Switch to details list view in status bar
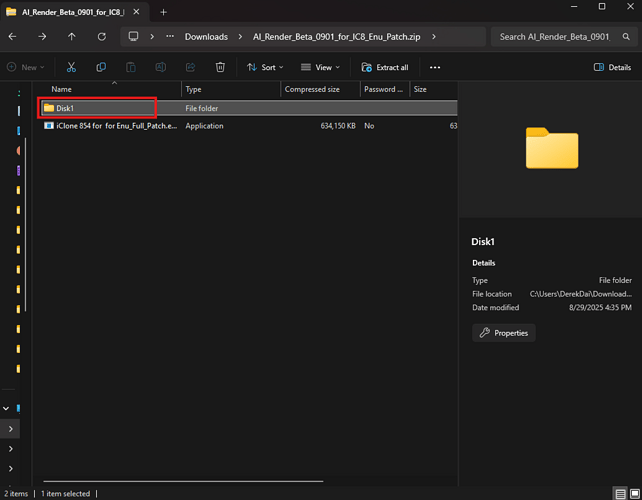 tap(620, 494)
